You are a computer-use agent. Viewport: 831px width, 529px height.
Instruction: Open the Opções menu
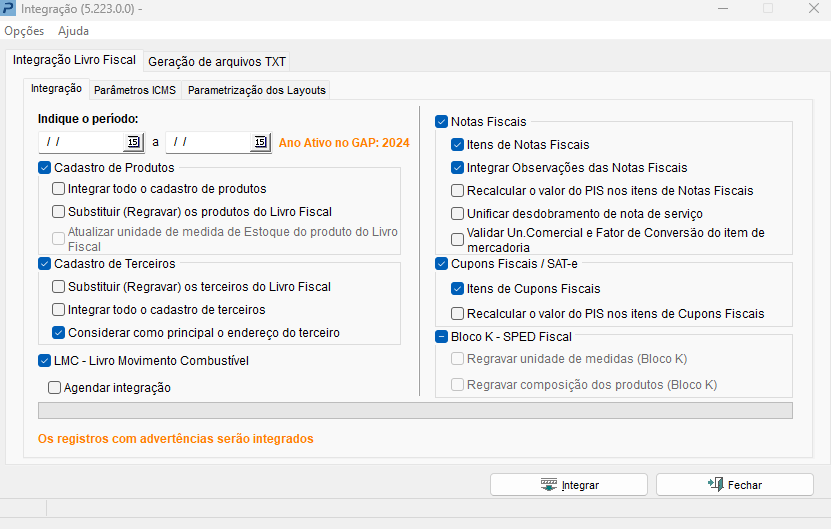tap(24, 31)
